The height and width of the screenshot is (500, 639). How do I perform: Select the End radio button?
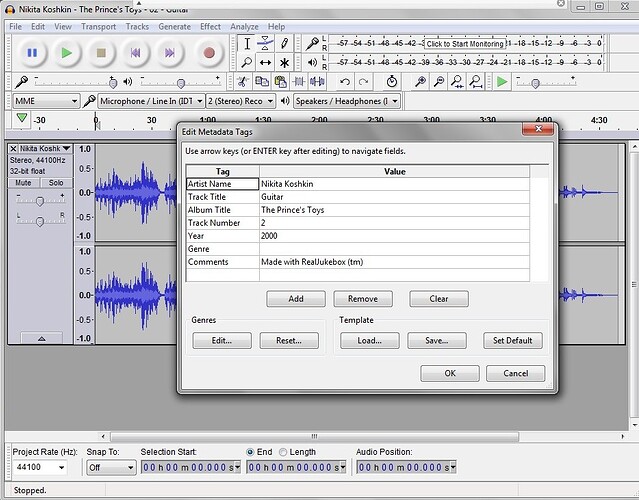250,452
